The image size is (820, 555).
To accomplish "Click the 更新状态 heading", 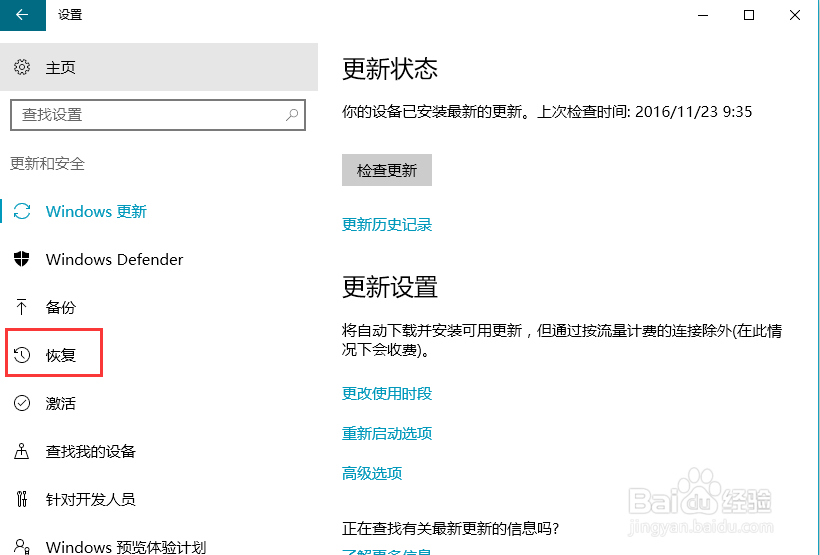I will click(x=390, y=69).
